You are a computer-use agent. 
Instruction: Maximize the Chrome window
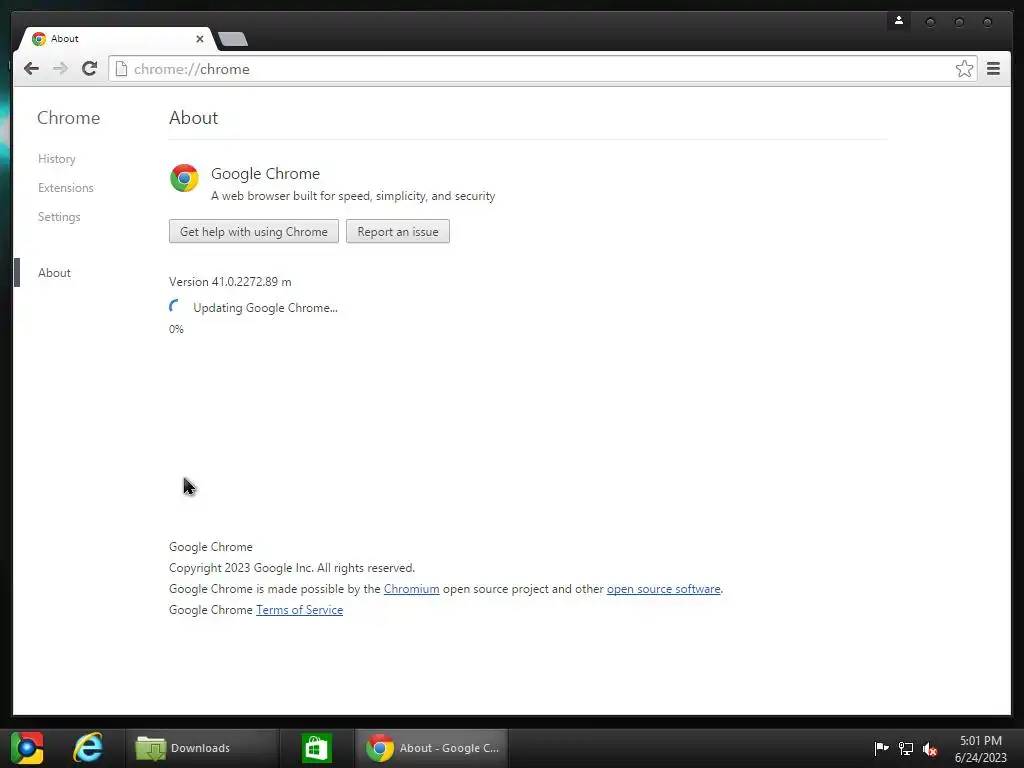tap(959, 22)
